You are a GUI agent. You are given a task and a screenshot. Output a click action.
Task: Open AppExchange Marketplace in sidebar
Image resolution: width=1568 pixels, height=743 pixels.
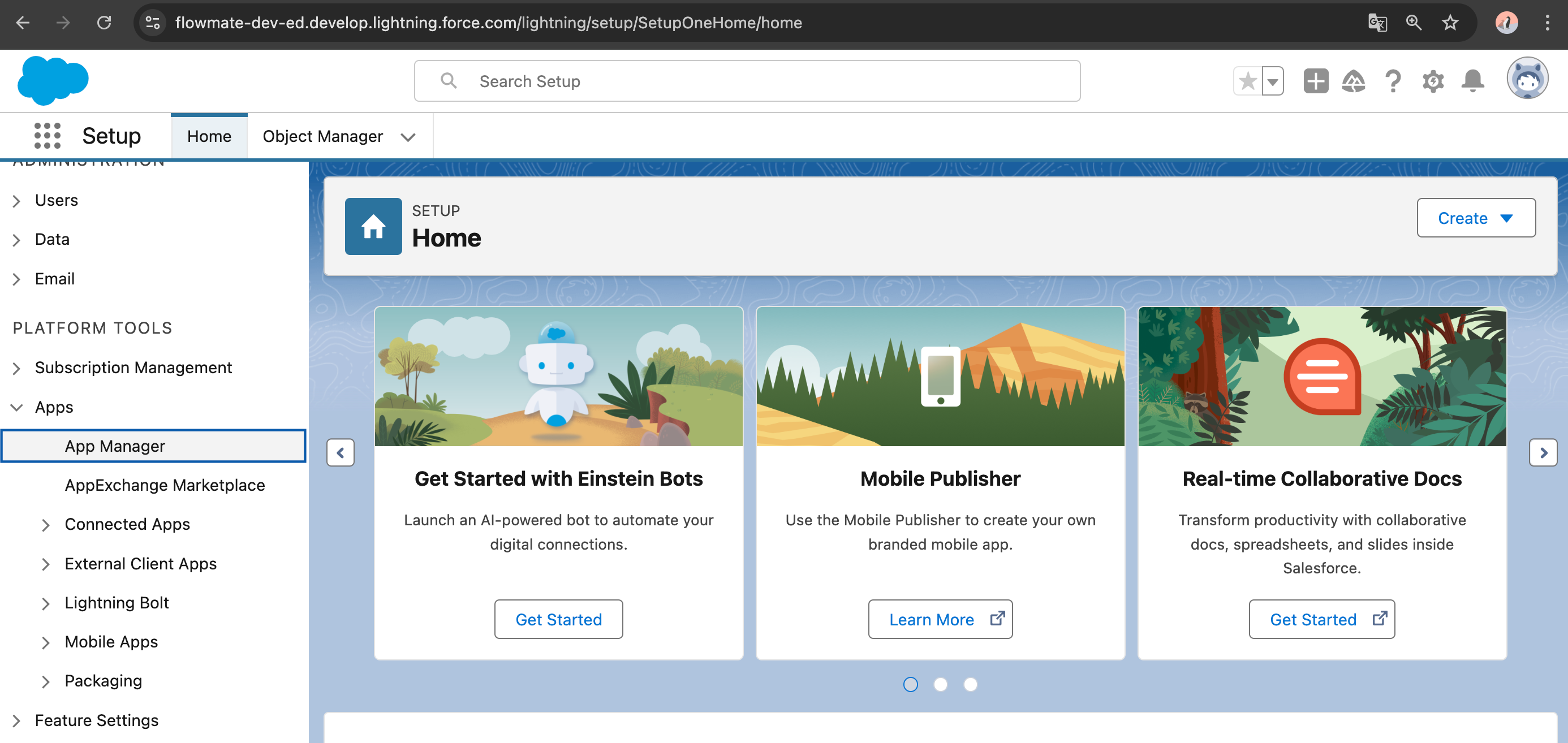coord(165,485)
